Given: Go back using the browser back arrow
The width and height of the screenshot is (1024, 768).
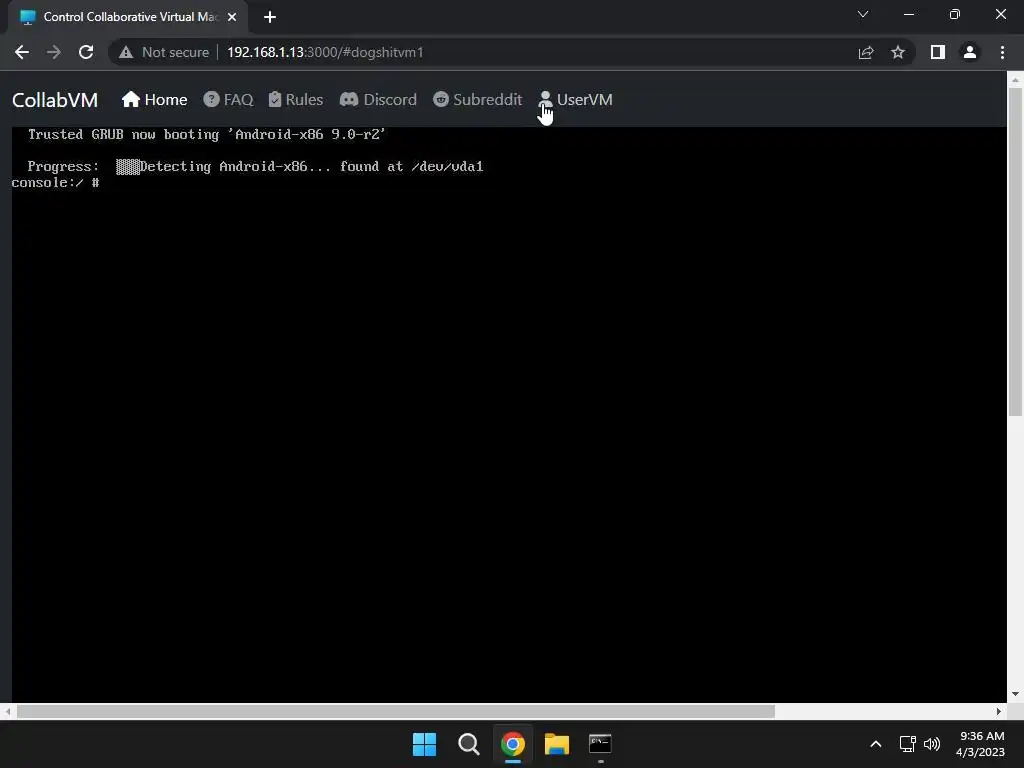Looking at the screenshot, I should tap(22, 52).
